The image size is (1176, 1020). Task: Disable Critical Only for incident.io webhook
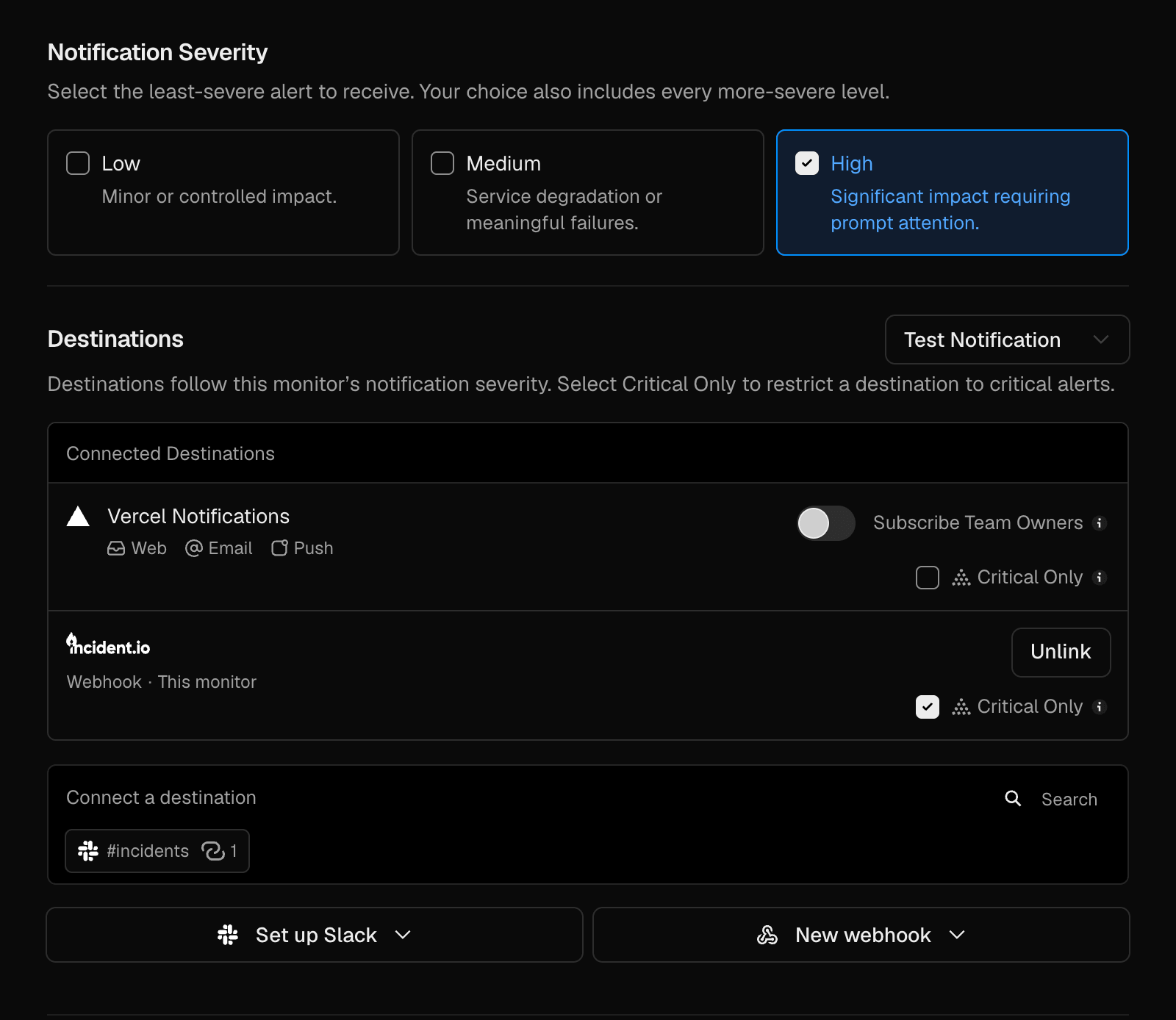928,707
